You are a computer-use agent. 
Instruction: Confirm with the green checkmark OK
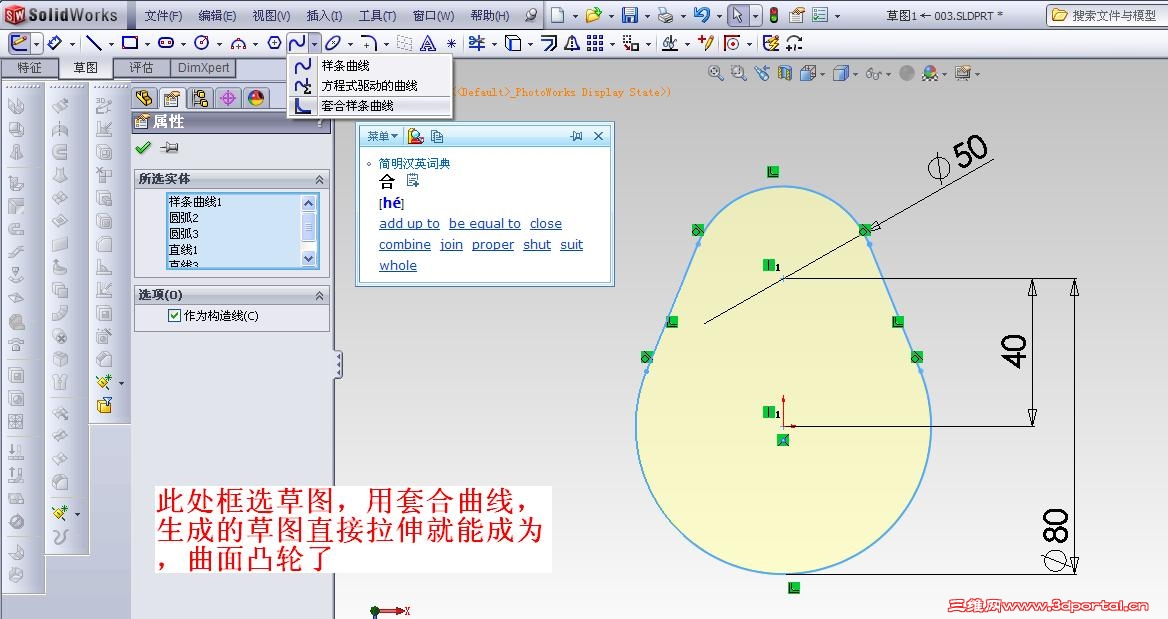click(x=143, y=147)
